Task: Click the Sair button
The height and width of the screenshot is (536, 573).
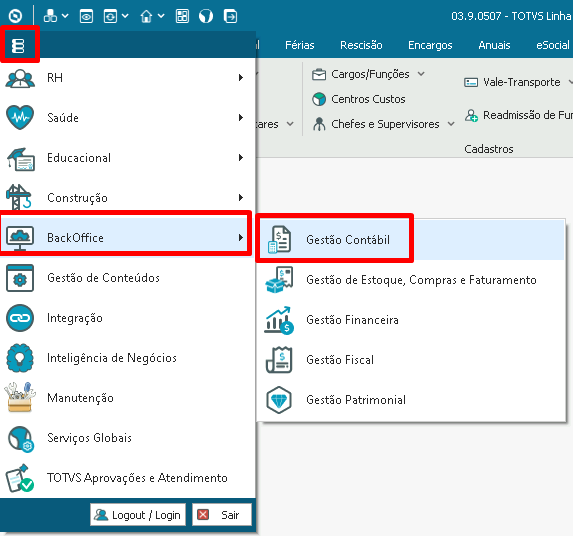Action: [222, 515]
